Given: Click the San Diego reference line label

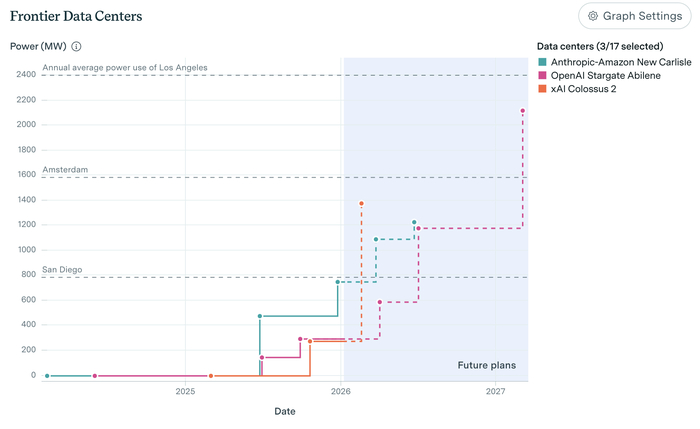Looking at the screenshot, I should click(x=65, y=270).
